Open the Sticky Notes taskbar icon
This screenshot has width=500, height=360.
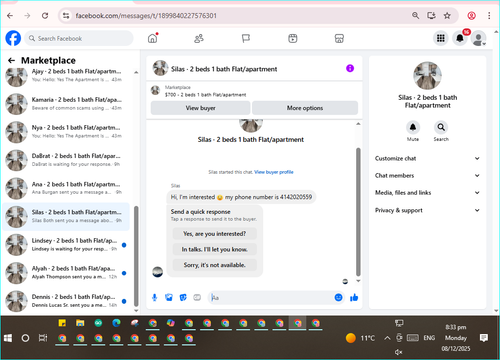pyautogui.click(x=62, y=323)
